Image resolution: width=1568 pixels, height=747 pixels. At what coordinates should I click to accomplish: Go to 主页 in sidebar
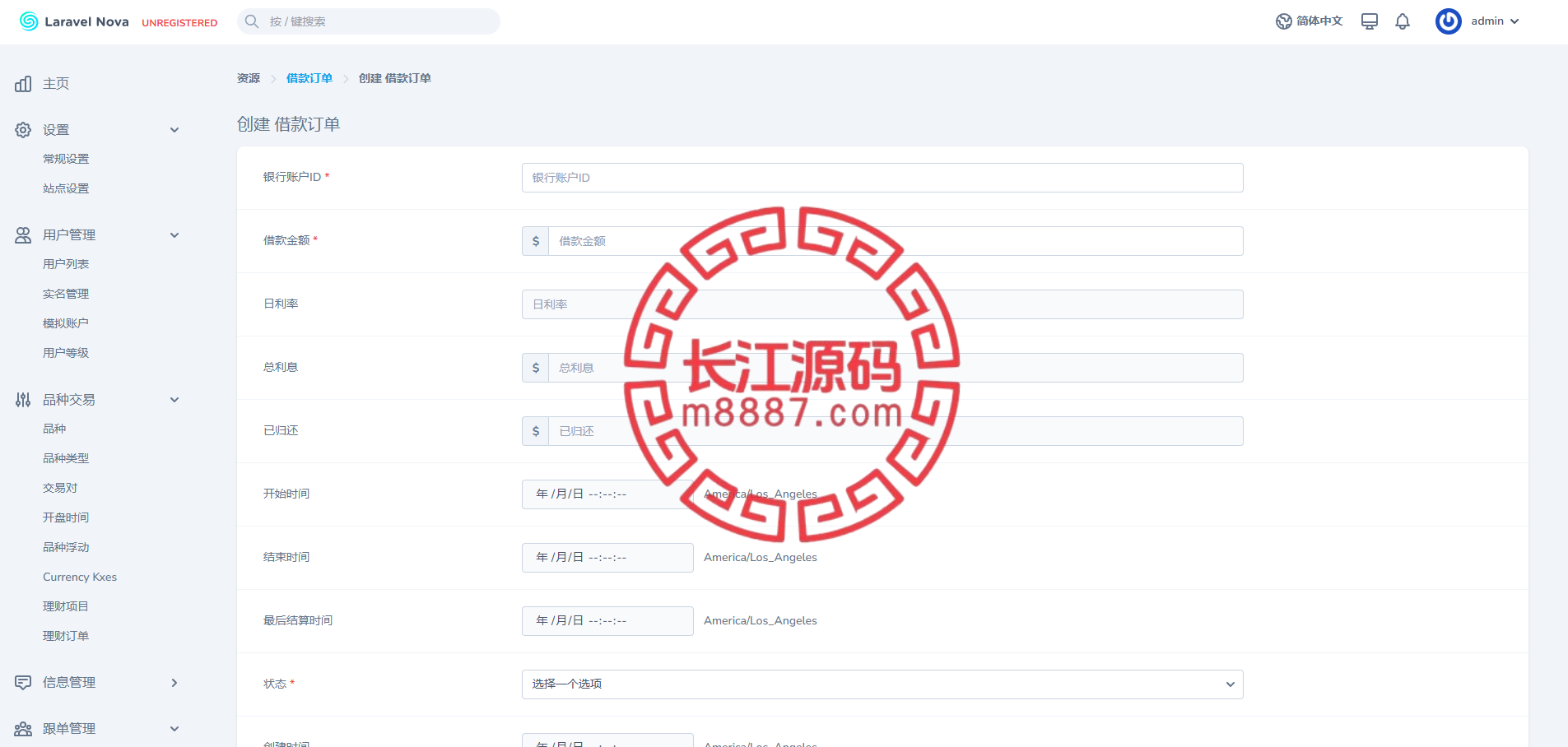(56, 84)
